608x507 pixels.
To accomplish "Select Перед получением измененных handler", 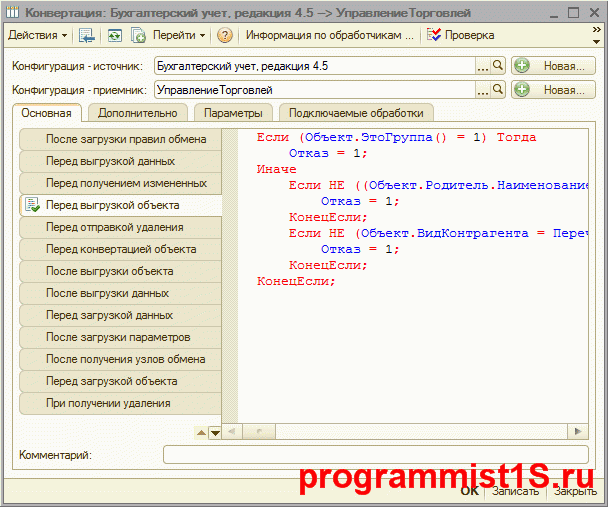I will (121, 183).
